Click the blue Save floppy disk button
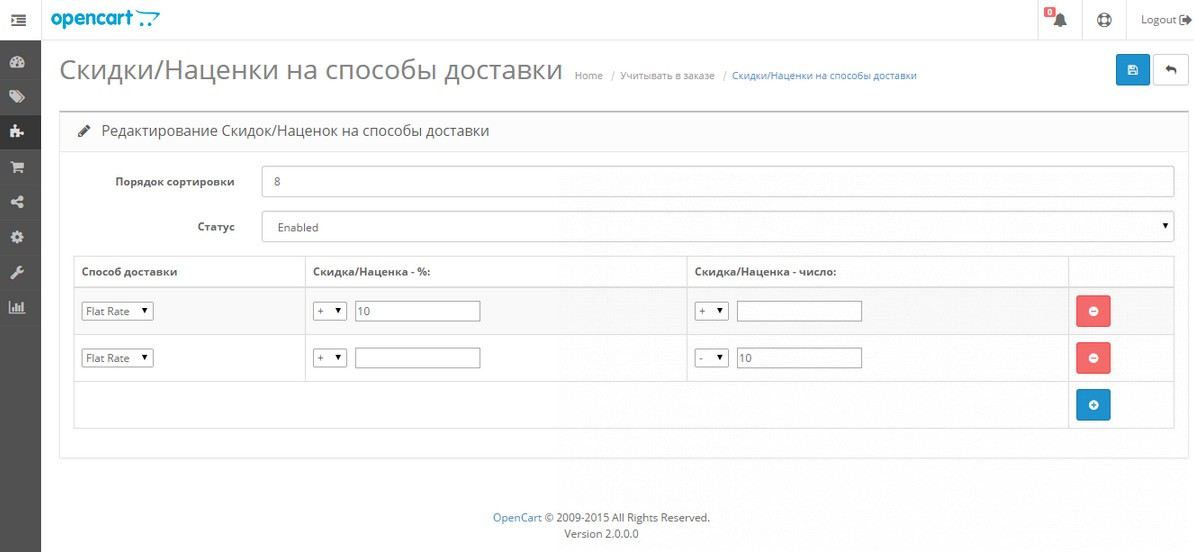This screenshot has width=1194, height=552. point(1132,70)
